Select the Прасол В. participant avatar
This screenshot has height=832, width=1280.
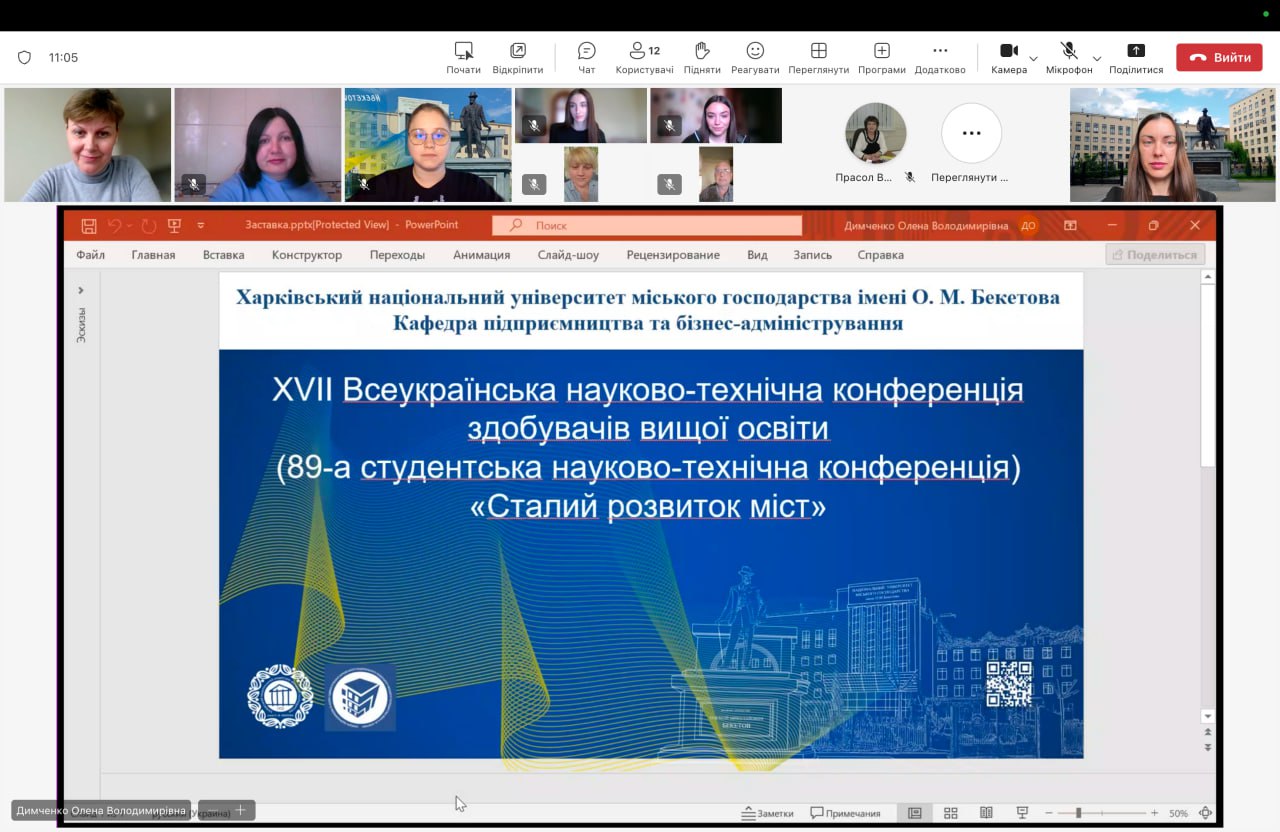pyautogui.click(x=876, y=133)
